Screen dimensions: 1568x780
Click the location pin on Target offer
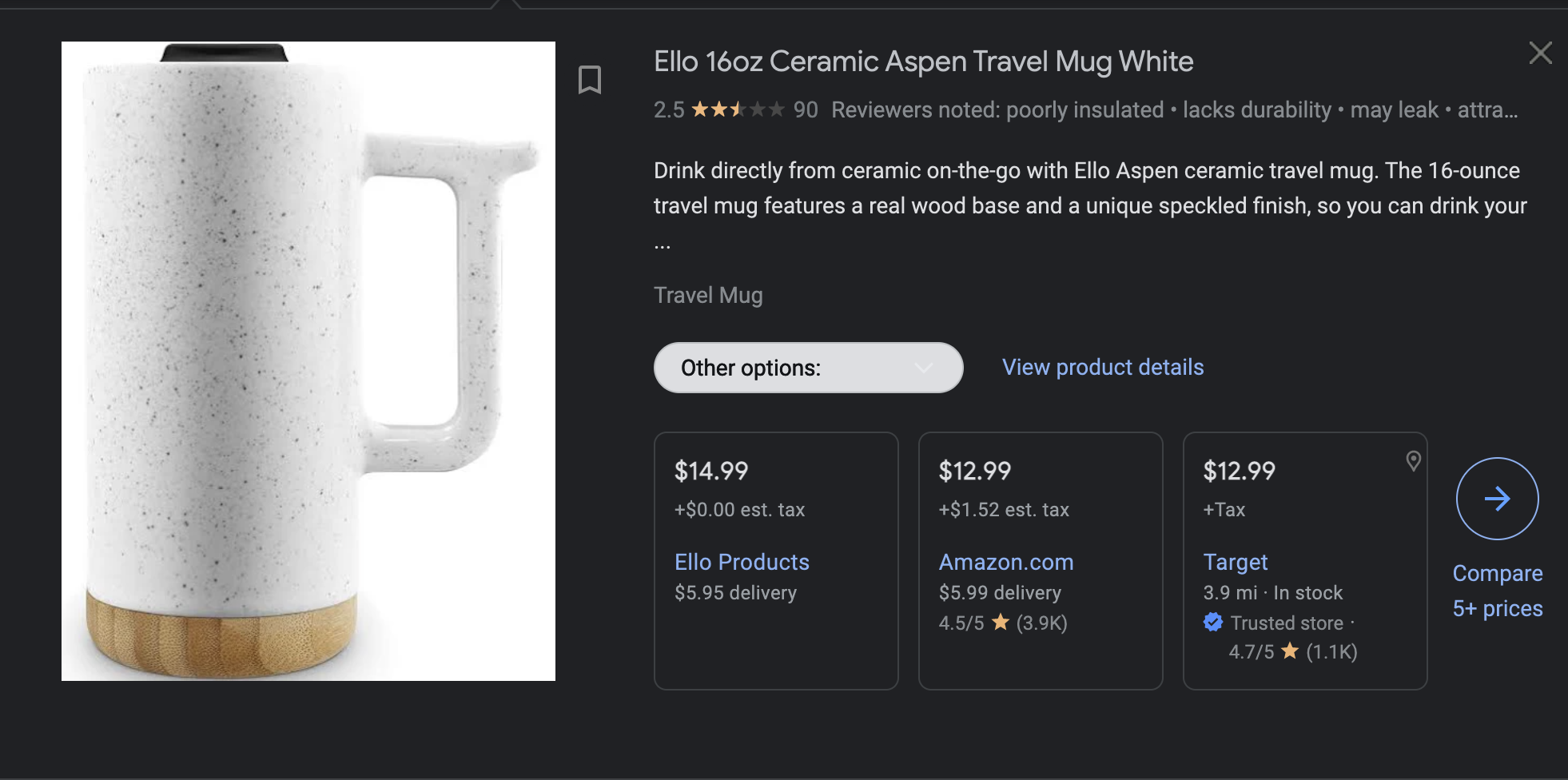pyautogui.click(x=1413, y=461)
